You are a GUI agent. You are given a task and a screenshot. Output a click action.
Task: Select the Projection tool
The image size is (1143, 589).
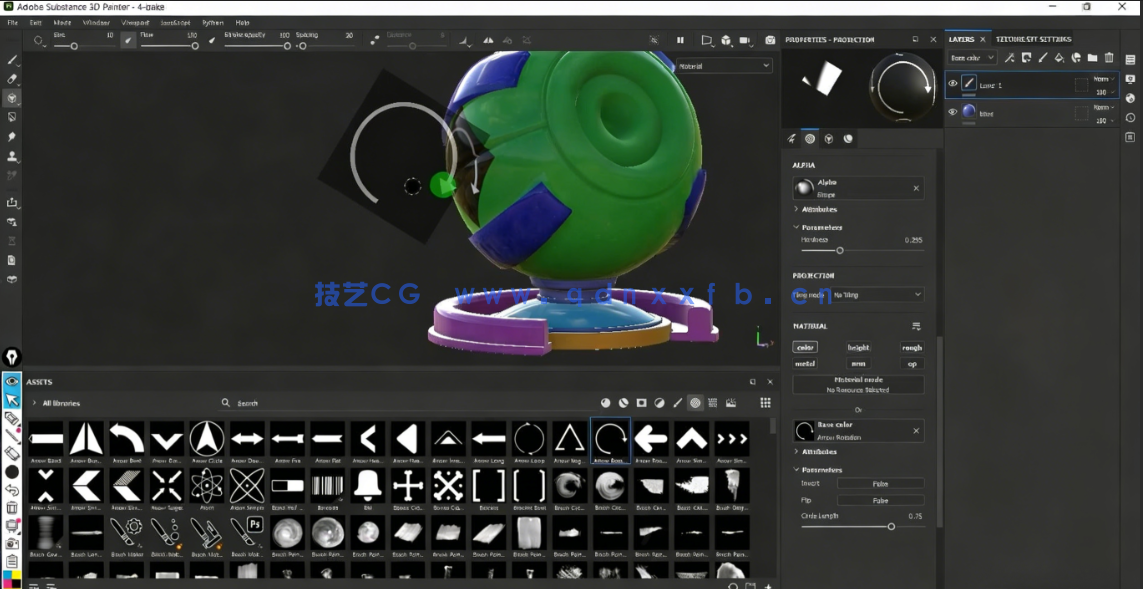[x=12, y=97]
